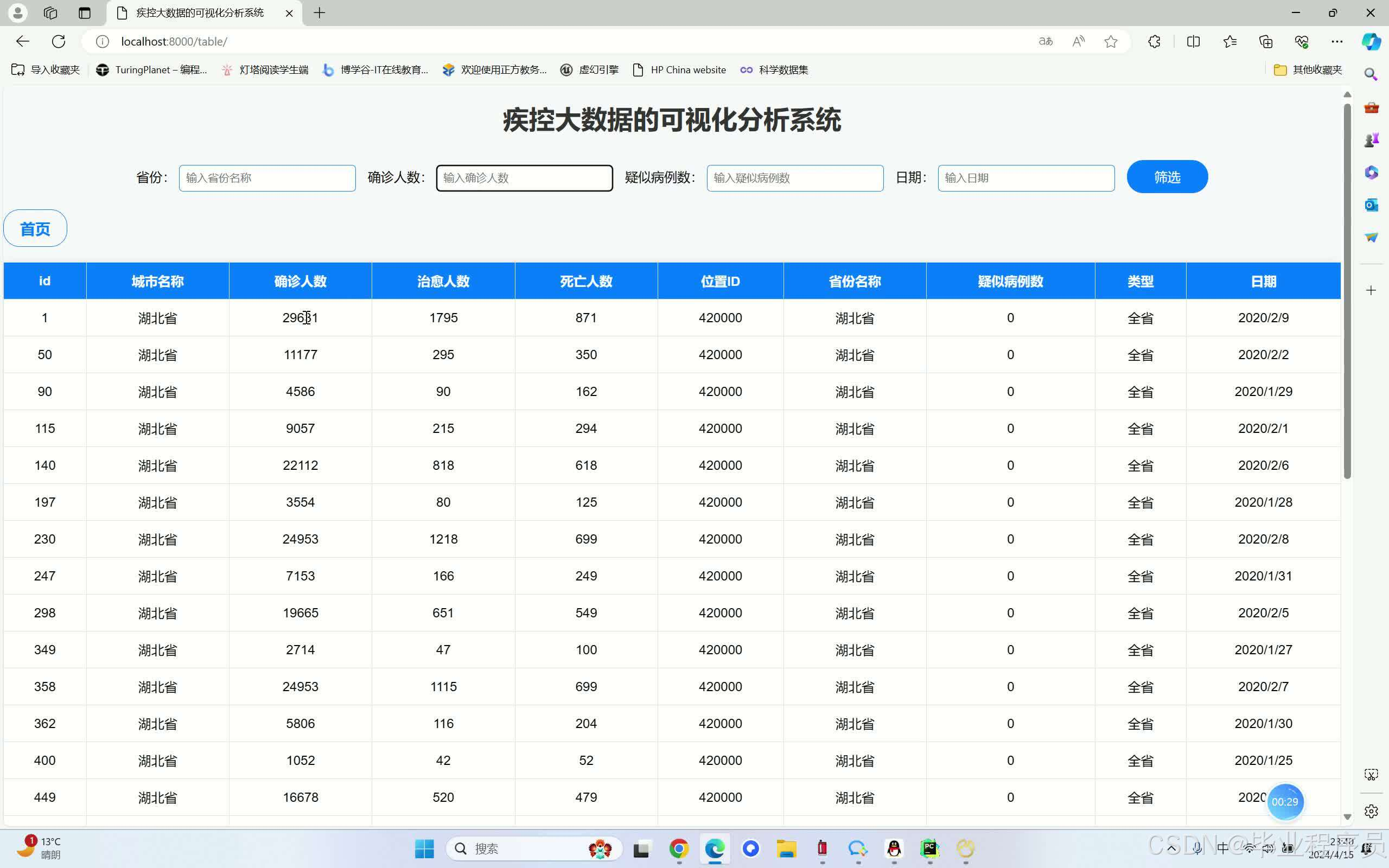Image resolution: width=1389 pixels, height=868 pixels.
Task: Select the 疾控大数据的可视化分析系统 browser tab
Action: [200, 12]
